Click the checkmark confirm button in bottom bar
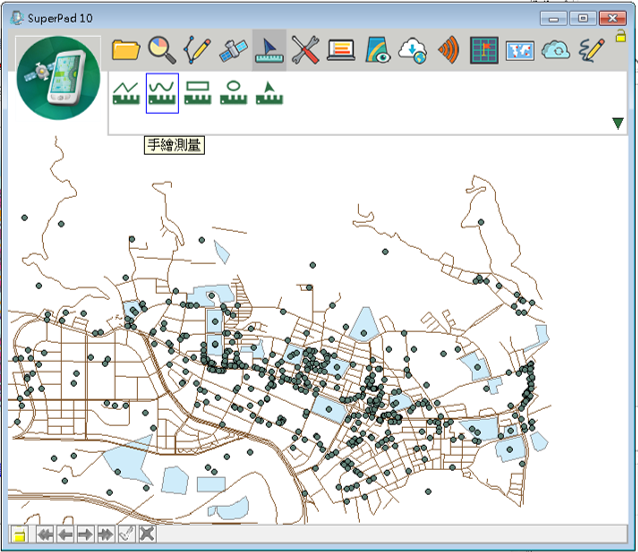Image resolution: width=638 pixels, height=552 pixels. click(126, 534)
